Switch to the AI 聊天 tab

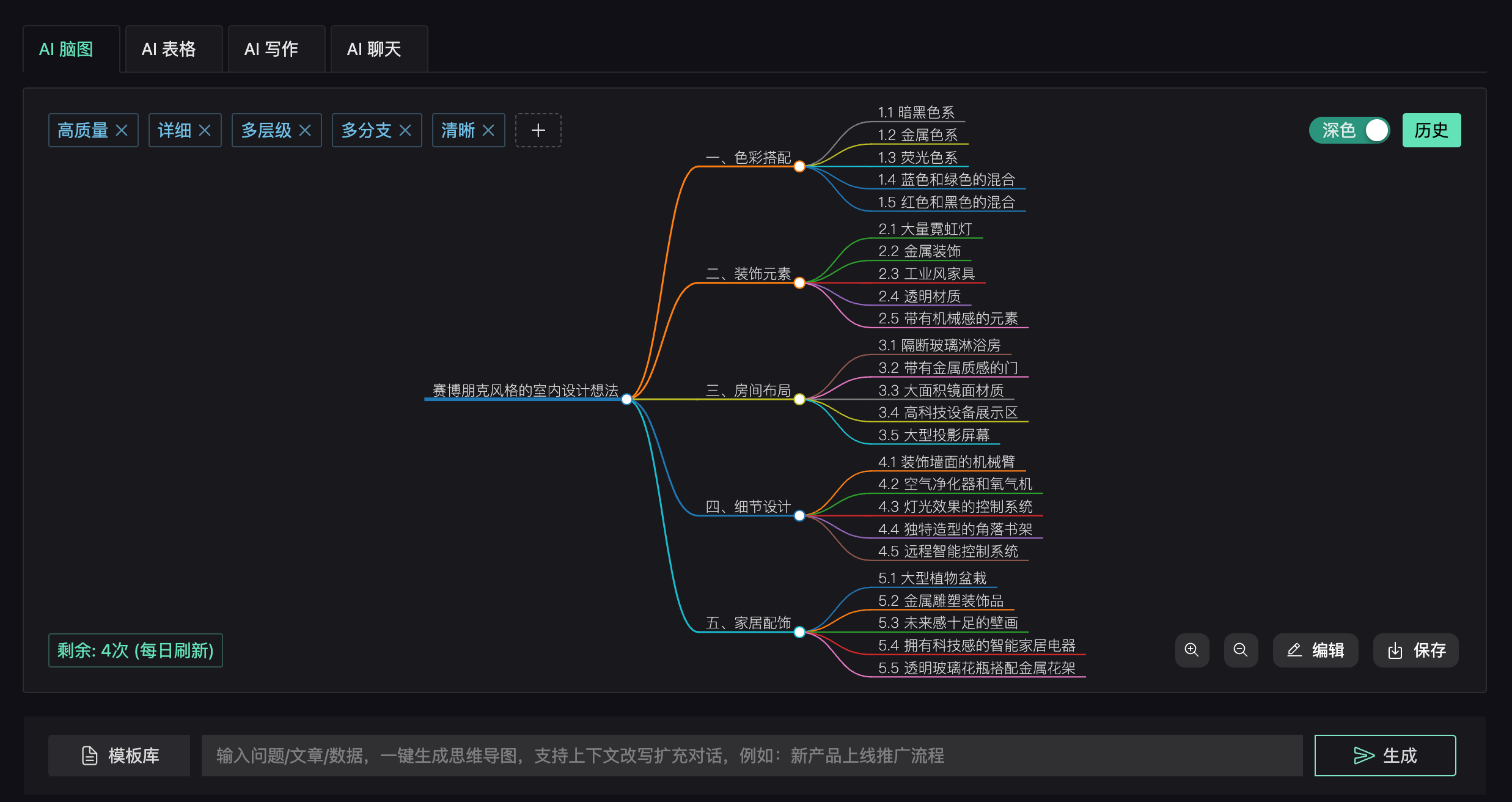click(379, 49)
